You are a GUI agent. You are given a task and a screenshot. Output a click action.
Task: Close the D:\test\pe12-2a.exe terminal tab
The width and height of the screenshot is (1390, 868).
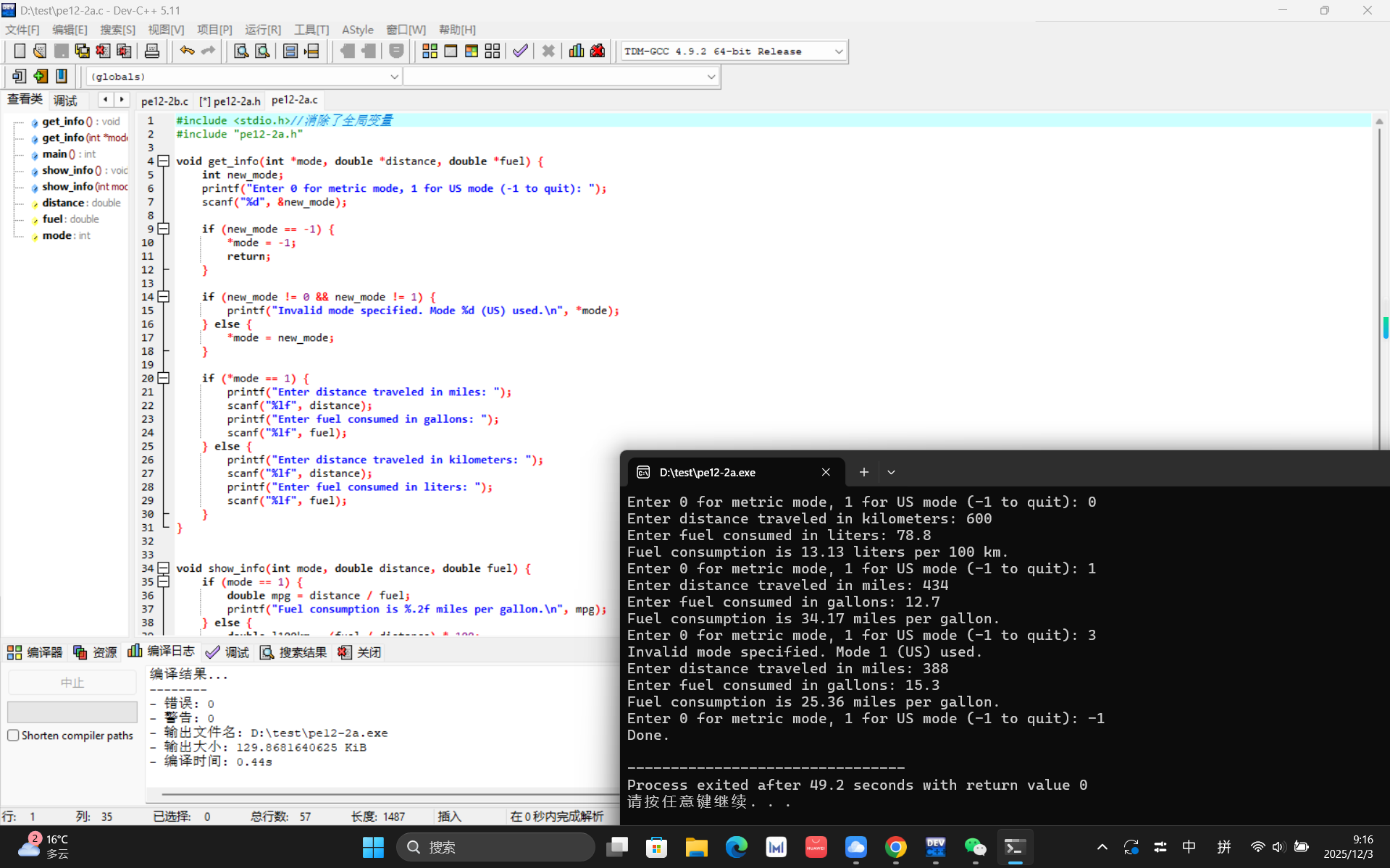click(x=826, y=472)
